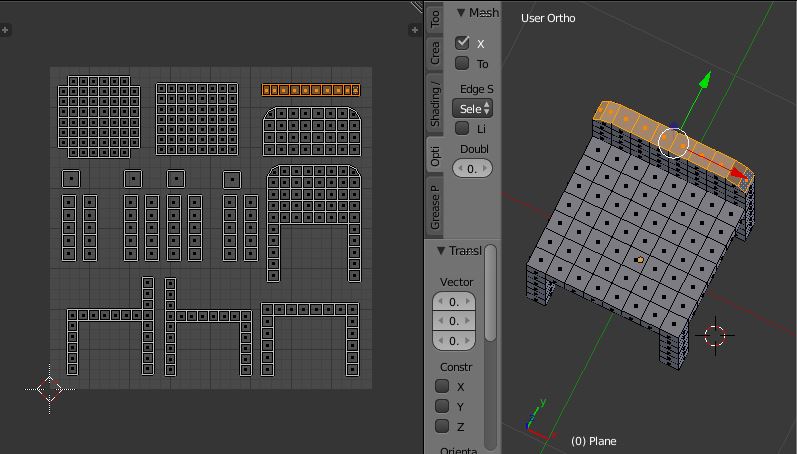
Task: Click the 'Doubl' threshold label
Action: click(474, 149)
